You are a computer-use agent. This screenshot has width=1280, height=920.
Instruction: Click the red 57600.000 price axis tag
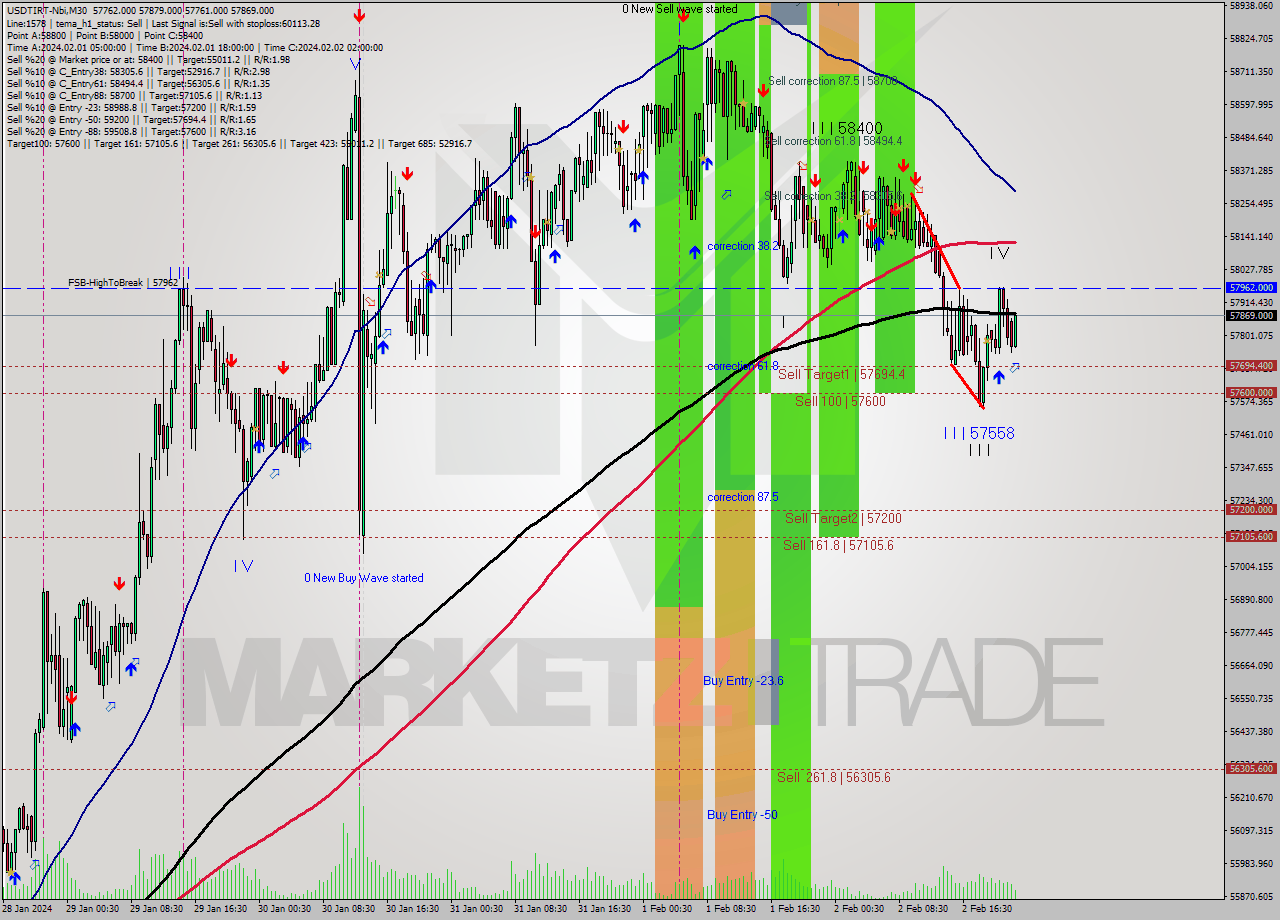coord(1250,393)
